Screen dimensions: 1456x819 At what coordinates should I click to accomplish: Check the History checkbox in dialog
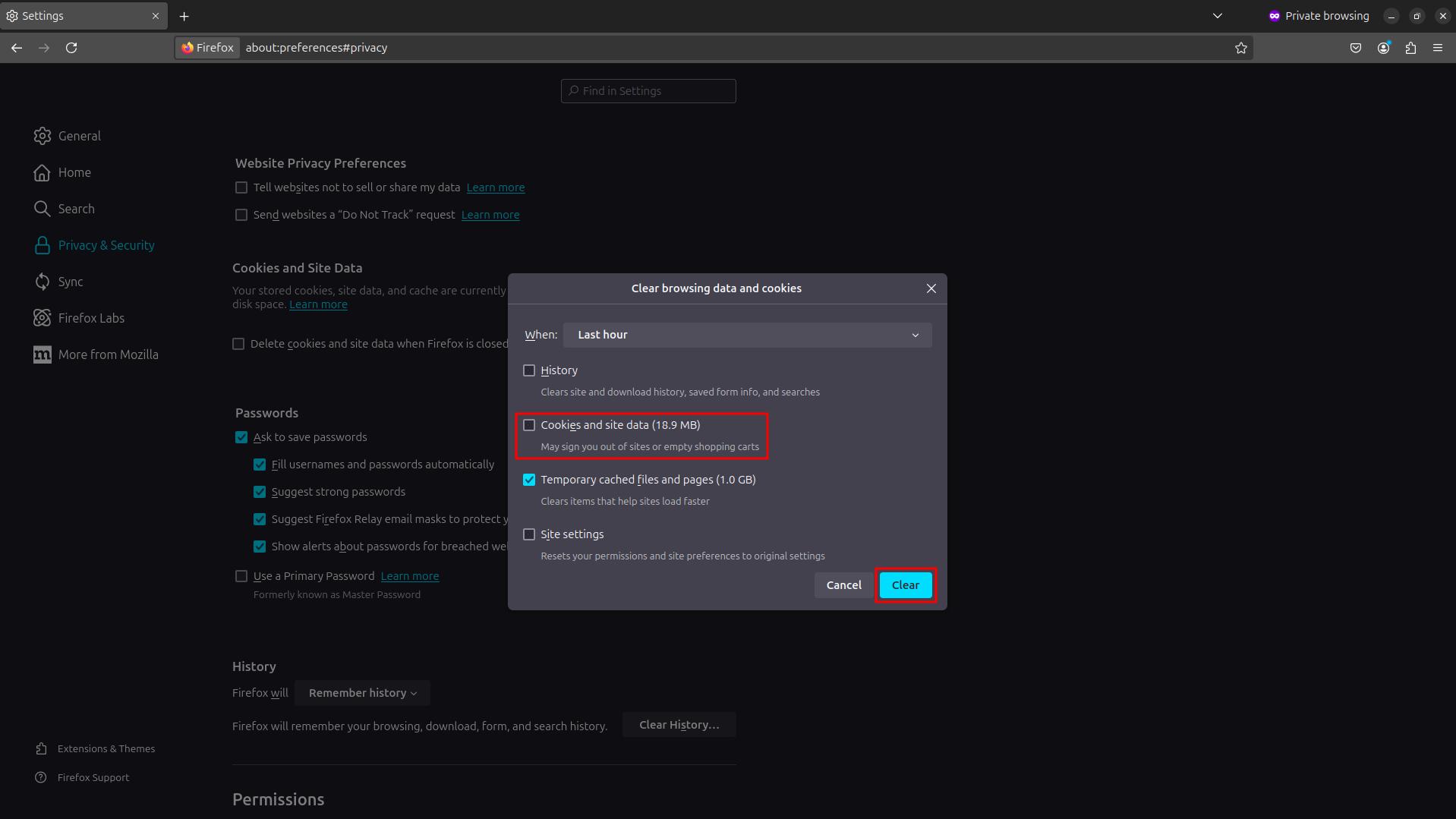pos(529,370)
